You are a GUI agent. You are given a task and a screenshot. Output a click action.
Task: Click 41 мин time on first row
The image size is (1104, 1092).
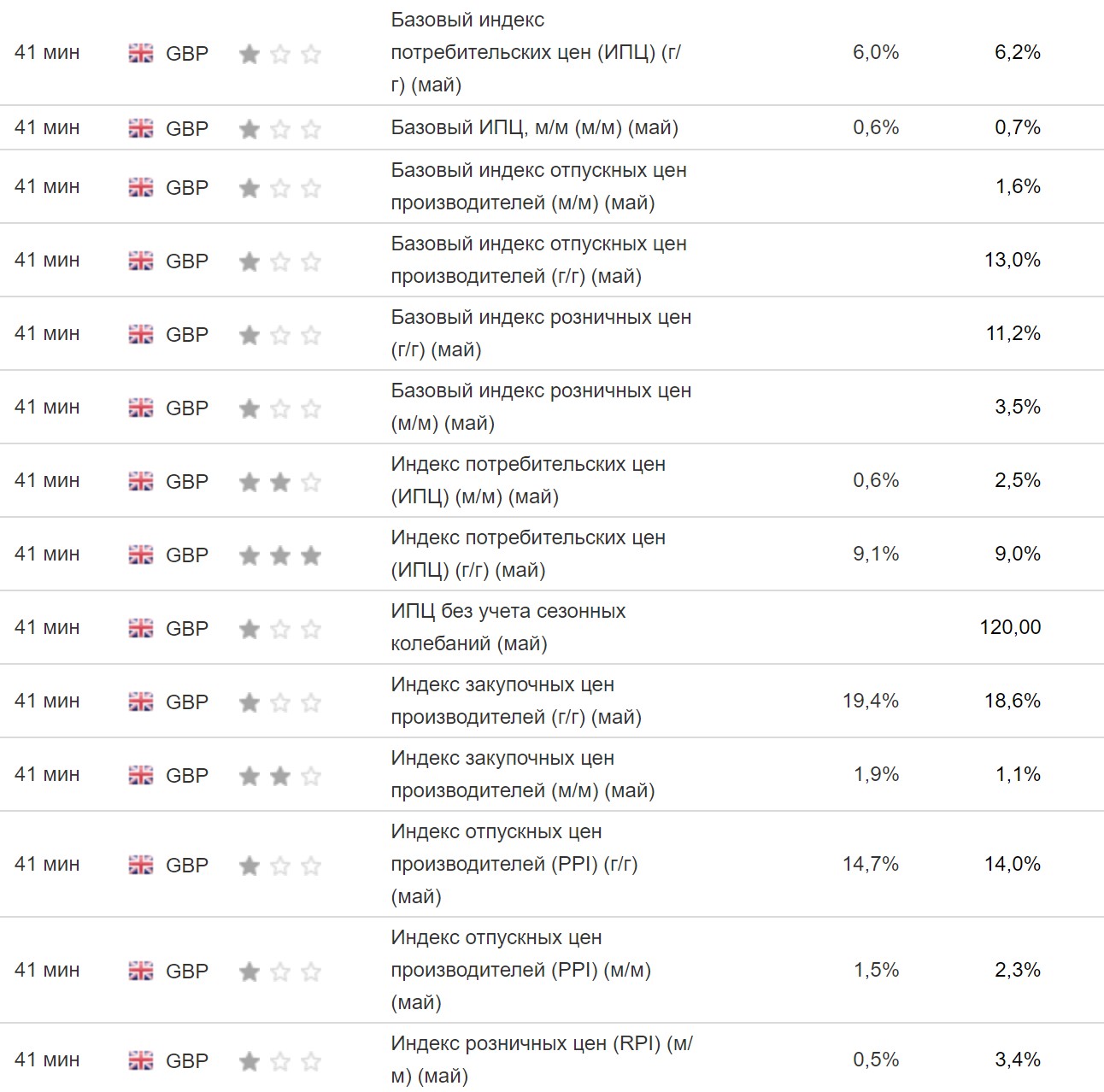[47, 53]
